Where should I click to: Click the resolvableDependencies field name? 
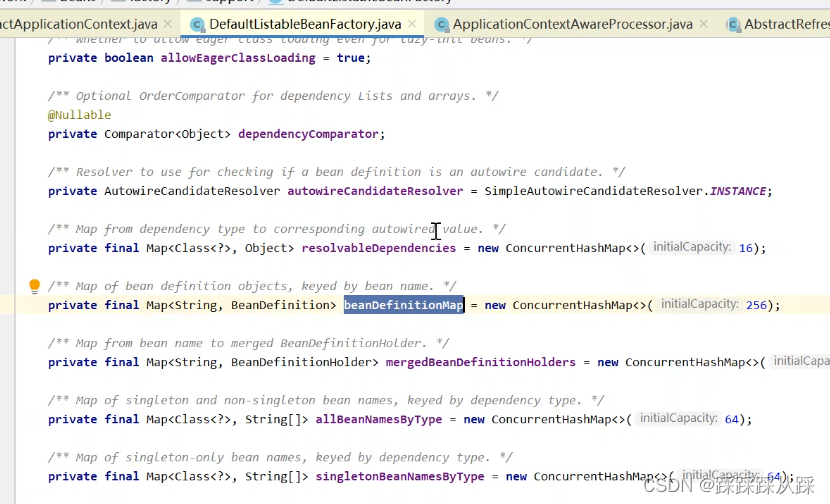[x=378, y=248]
